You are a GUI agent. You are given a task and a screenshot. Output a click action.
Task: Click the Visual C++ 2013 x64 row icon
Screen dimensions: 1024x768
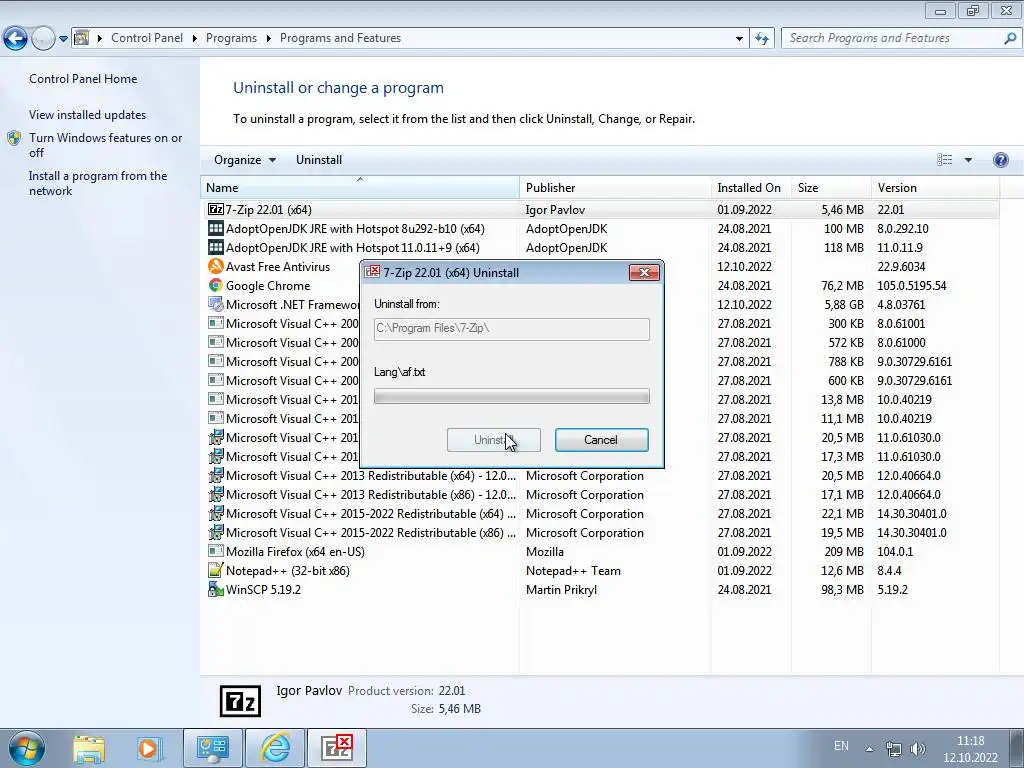(x=216, y=475)
